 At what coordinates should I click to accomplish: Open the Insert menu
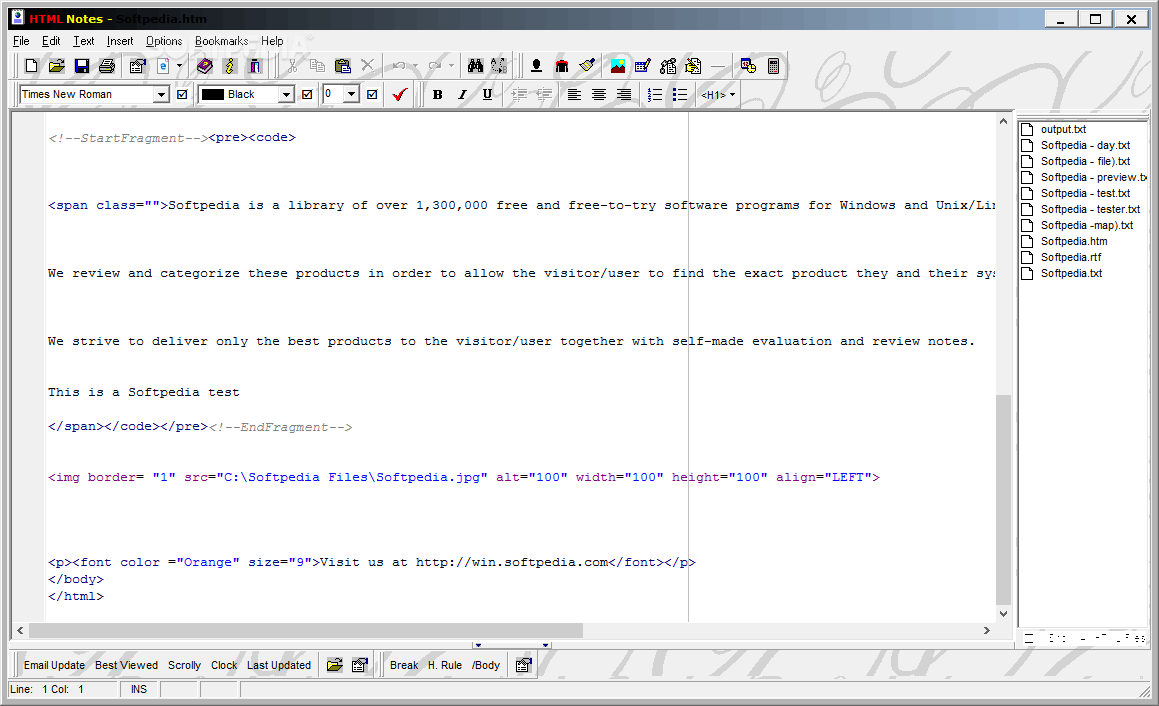point(120,41)
